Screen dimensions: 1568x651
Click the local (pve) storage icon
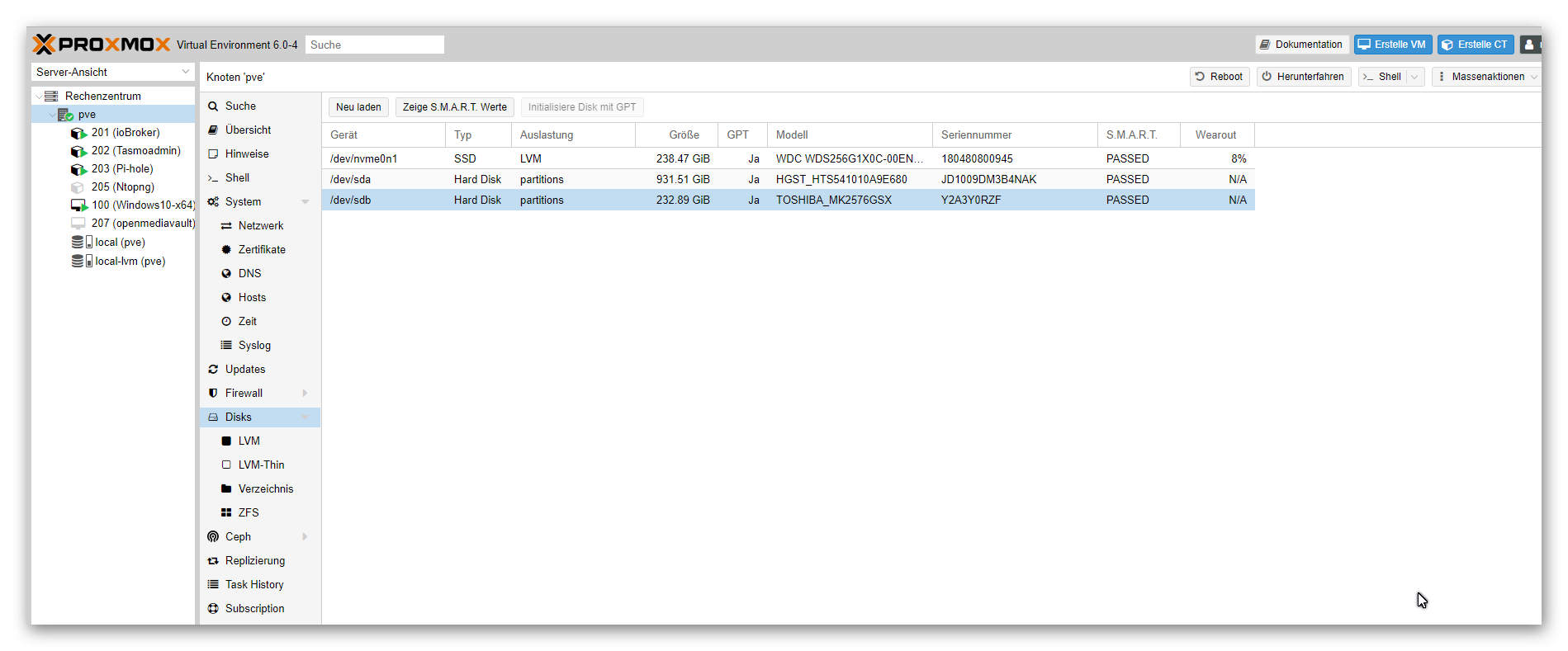click(x=81, y=242)
